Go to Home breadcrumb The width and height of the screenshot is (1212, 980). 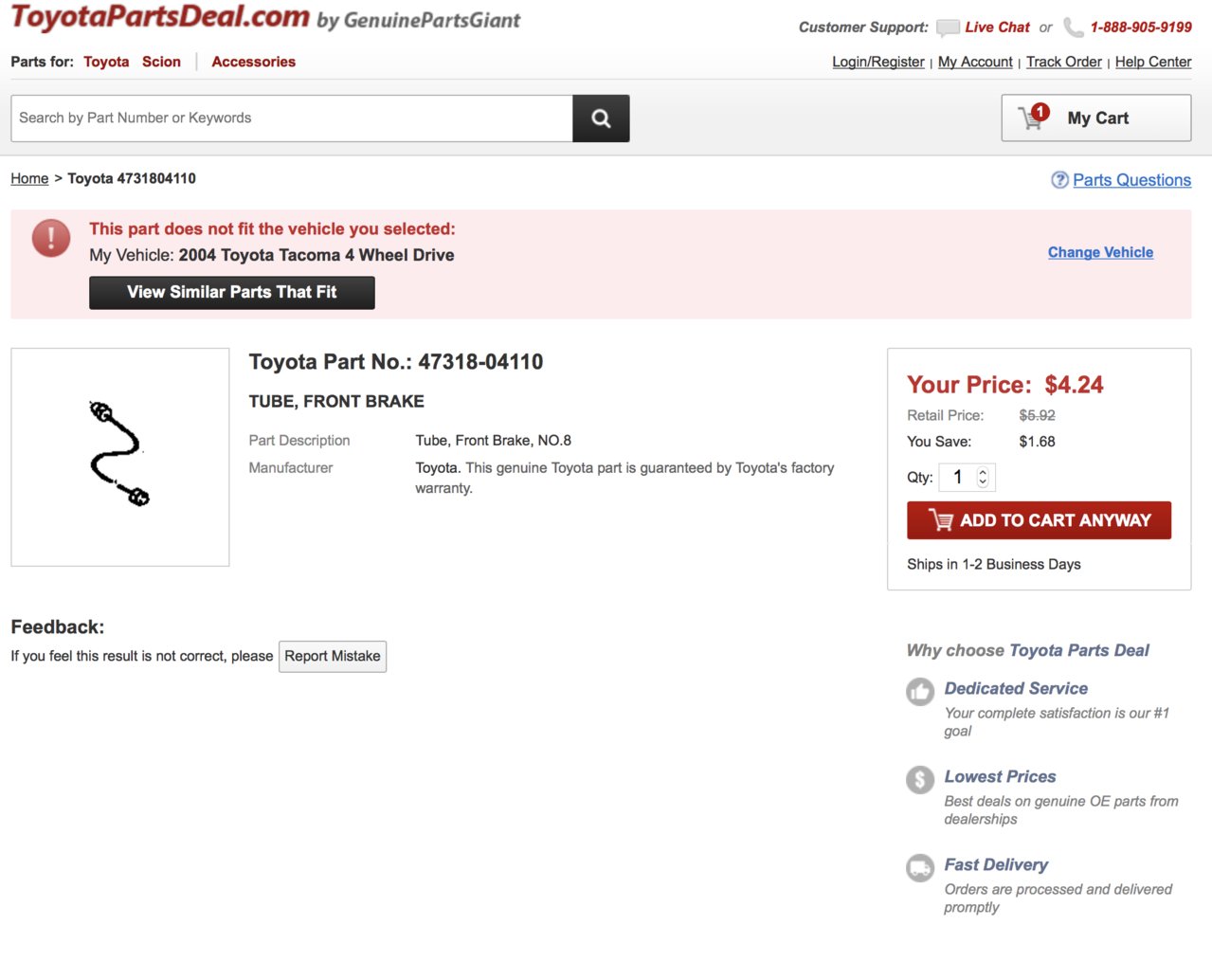[x=29, y=178]
